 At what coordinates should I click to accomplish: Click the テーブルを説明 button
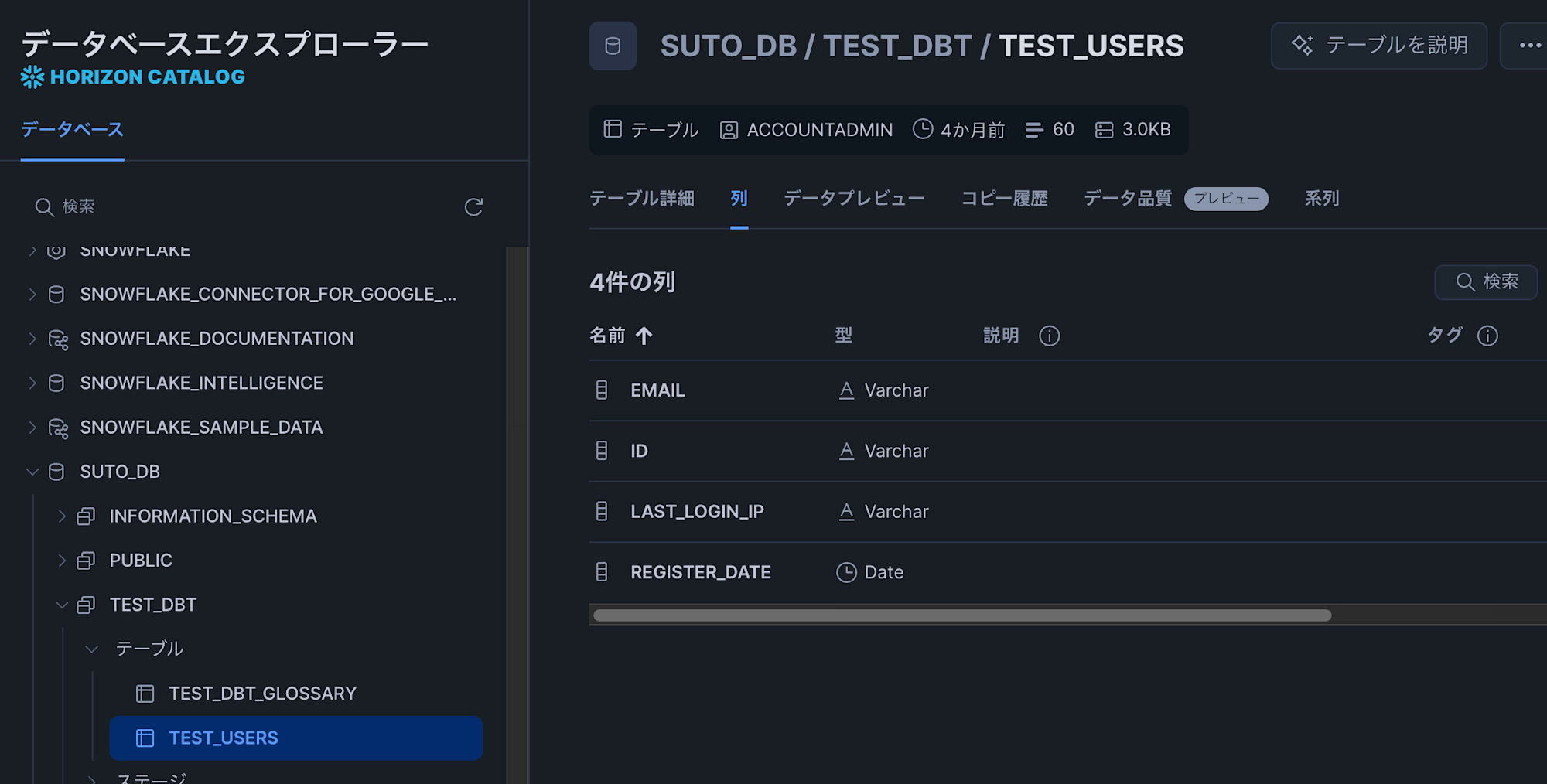[x=1379, y=46]
